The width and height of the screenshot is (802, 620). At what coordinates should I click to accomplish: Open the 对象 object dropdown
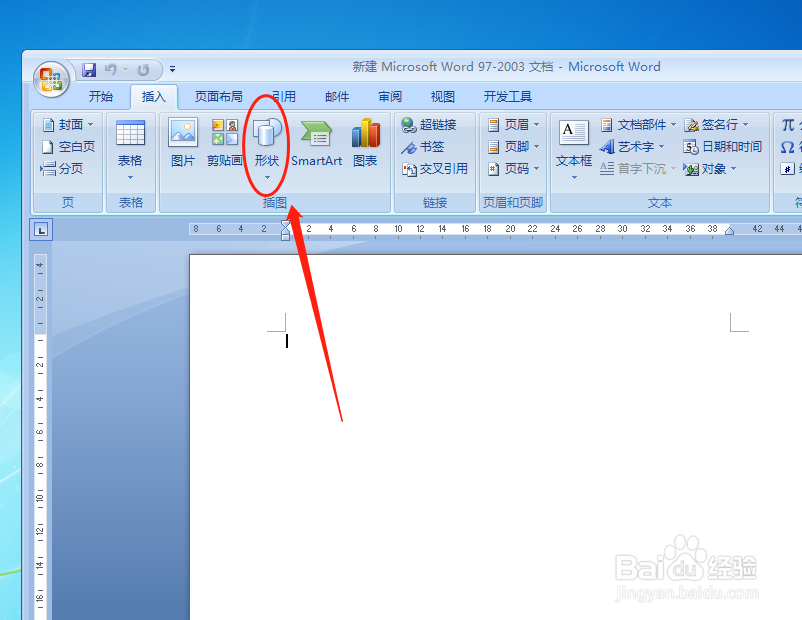[710, 168]
